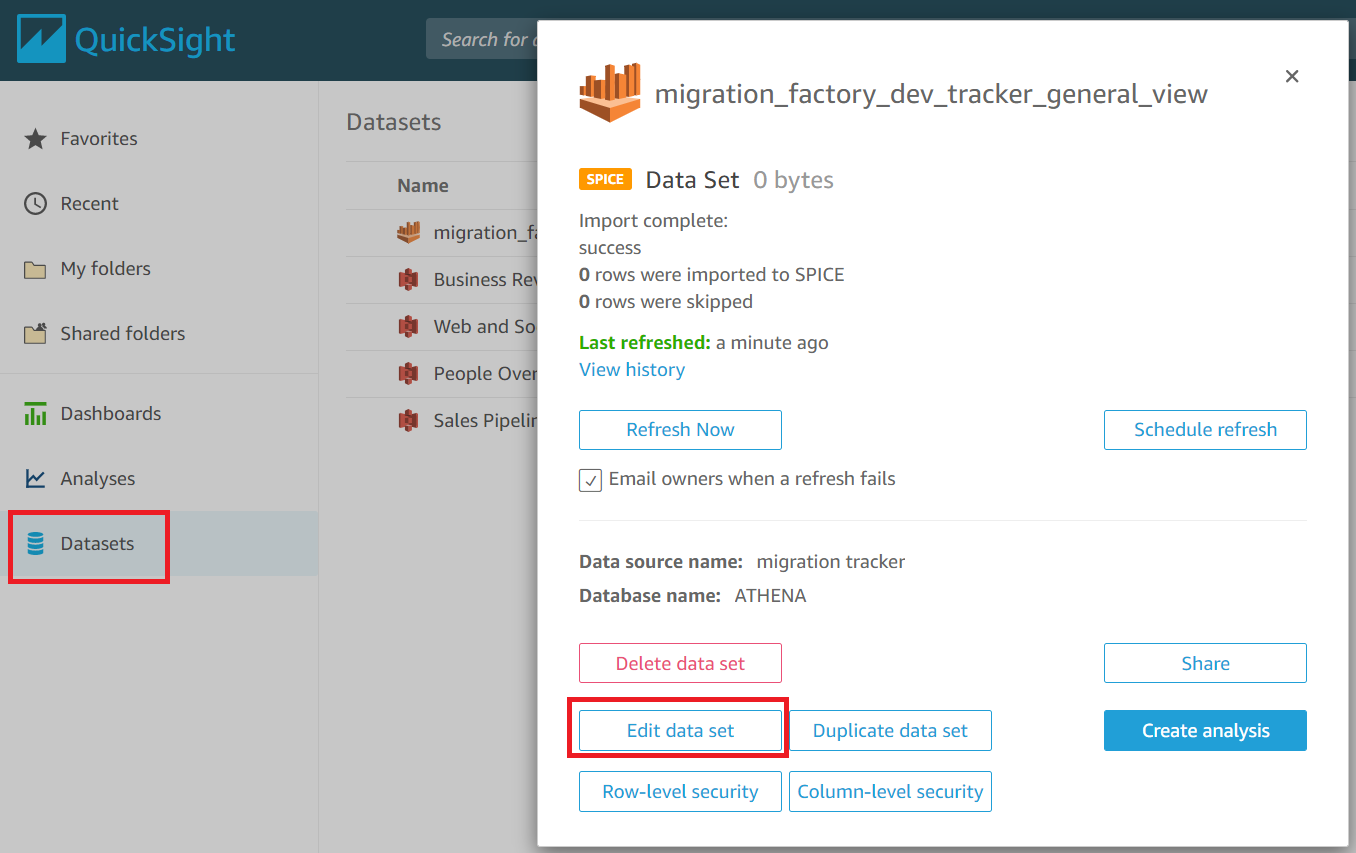Image resolution: width=1356 pixels, height=853 pixels.
Task: Click the Delete data set button
Action: click(680, 663)
